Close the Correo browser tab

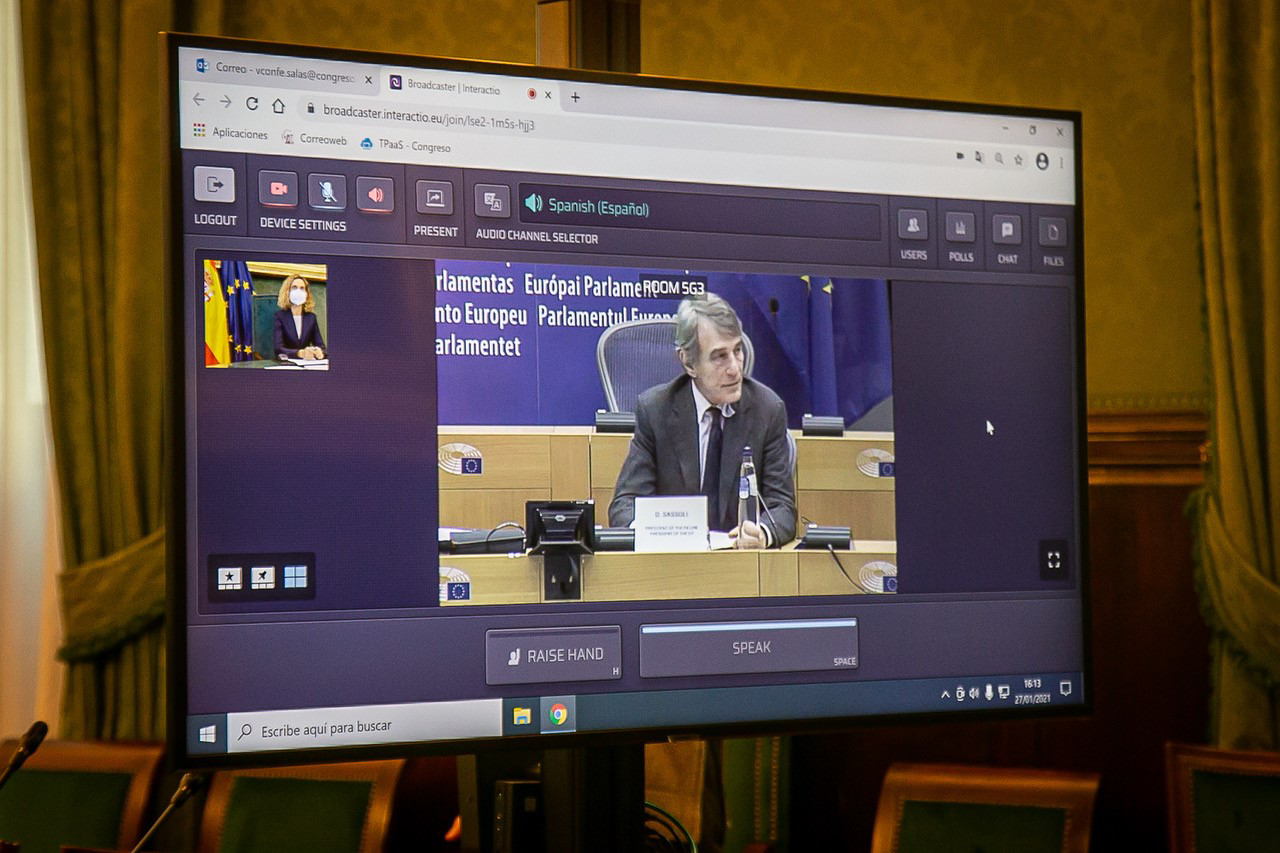click(368, 79)
